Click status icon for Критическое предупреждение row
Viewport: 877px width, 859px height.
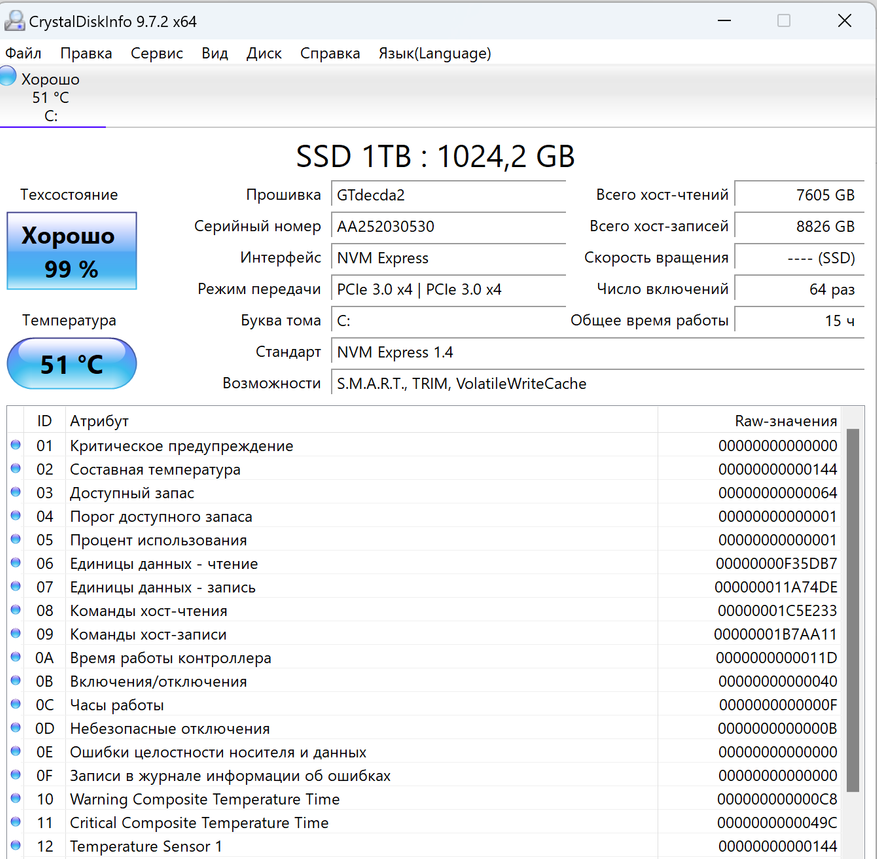click(15, 445)
